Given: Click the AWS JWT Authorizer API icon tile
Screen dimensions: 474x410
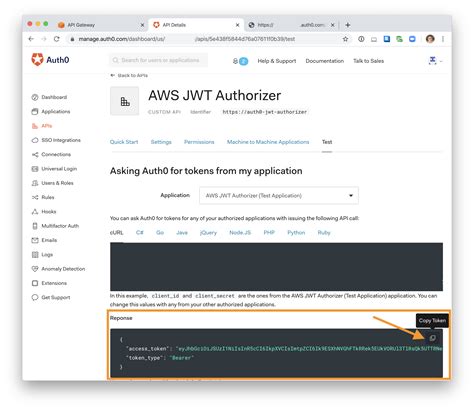Looking at the screenshot, I should coord(125,101).
